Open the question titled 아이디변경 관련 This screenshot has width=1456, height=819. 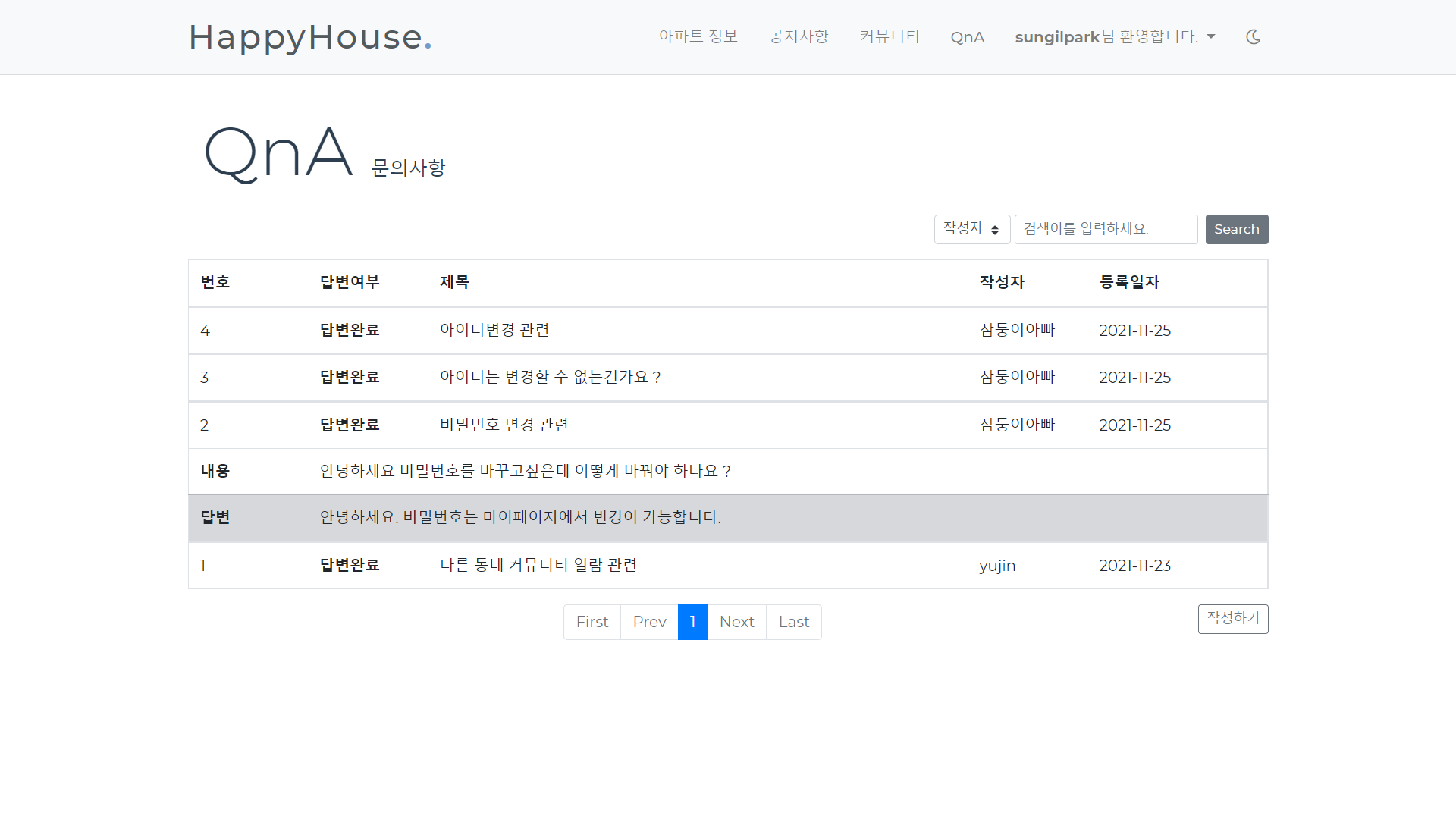[494, 330]
